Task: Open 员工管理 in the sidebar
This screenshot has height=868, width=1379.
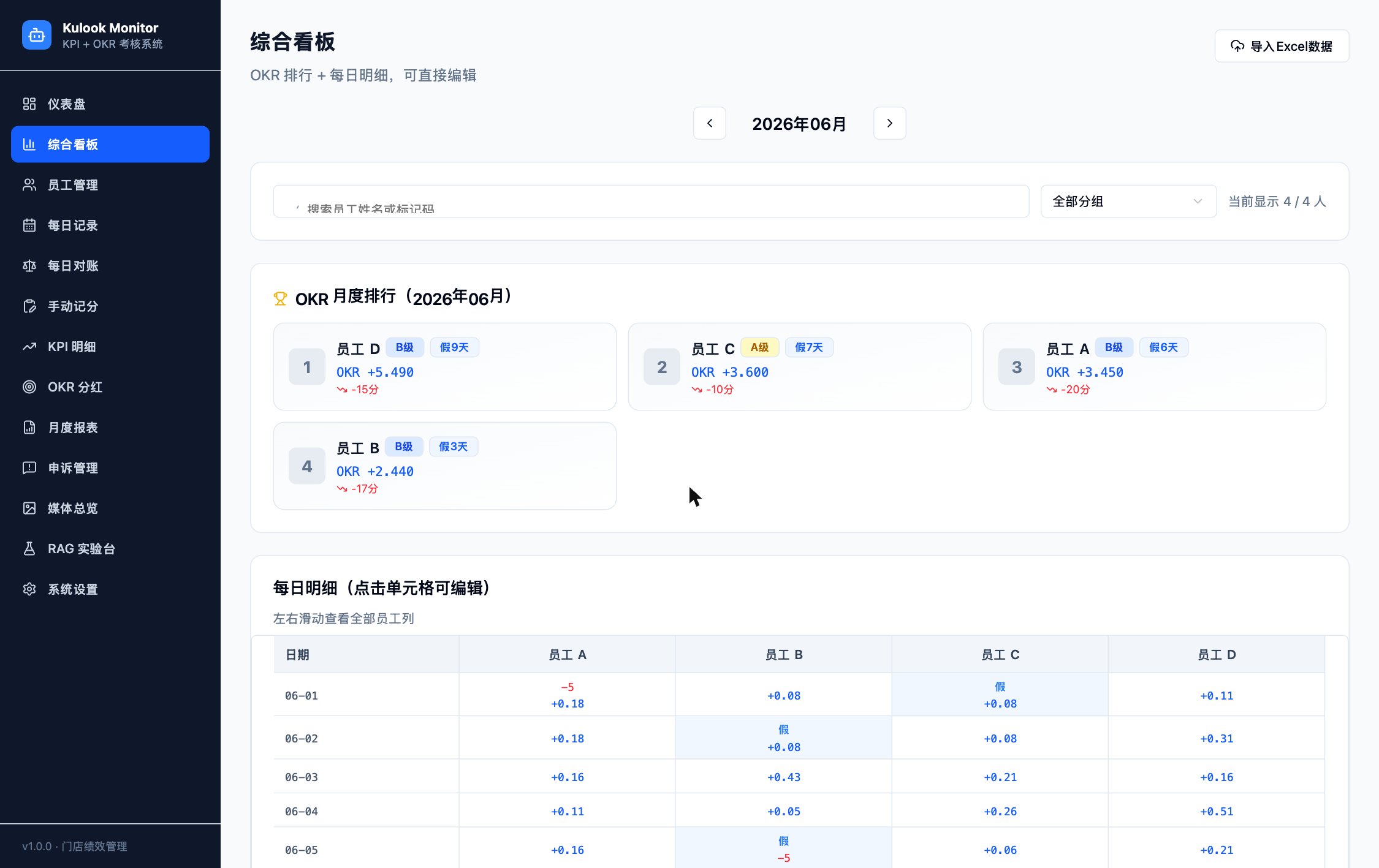Action: 110,184
